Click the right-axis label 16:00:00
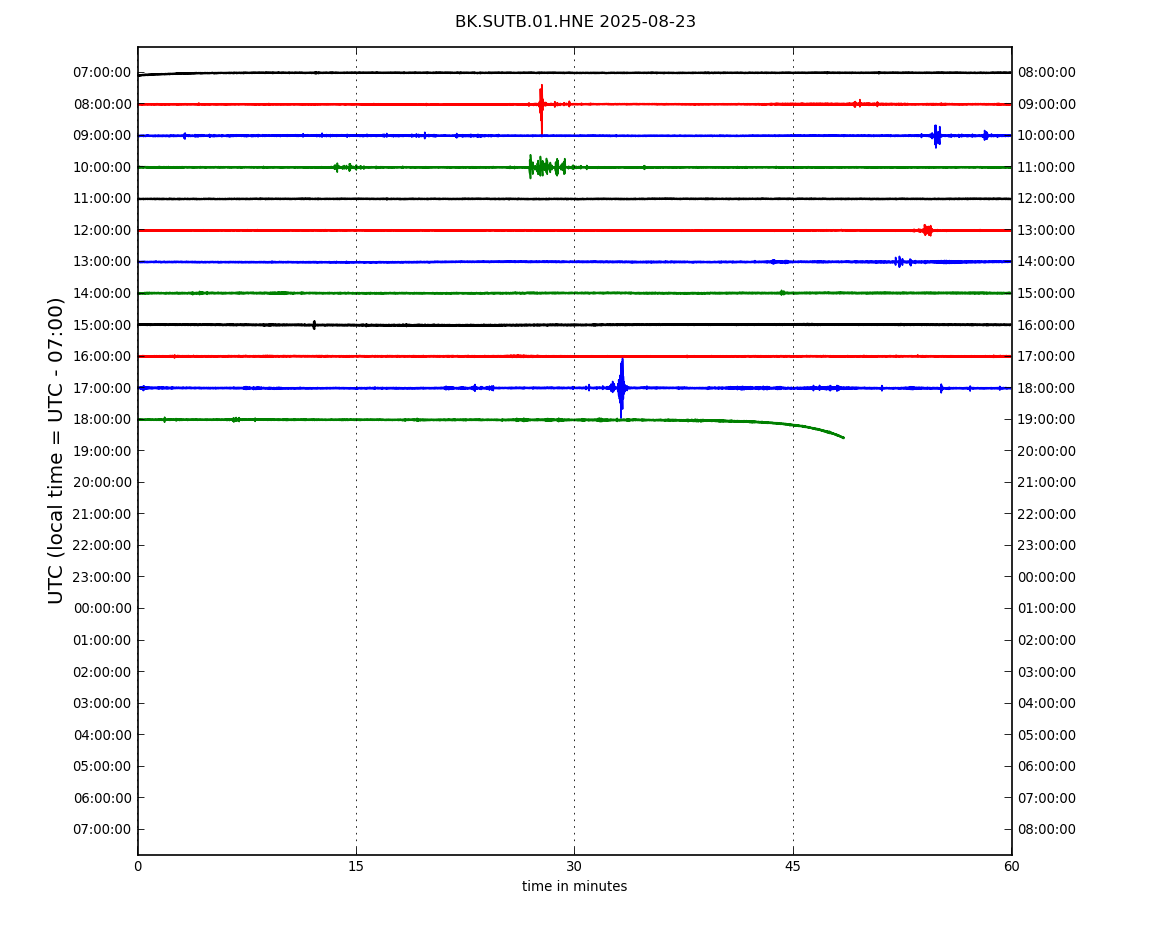This screenshot has height=950, width=1150. pos(1047,325)
